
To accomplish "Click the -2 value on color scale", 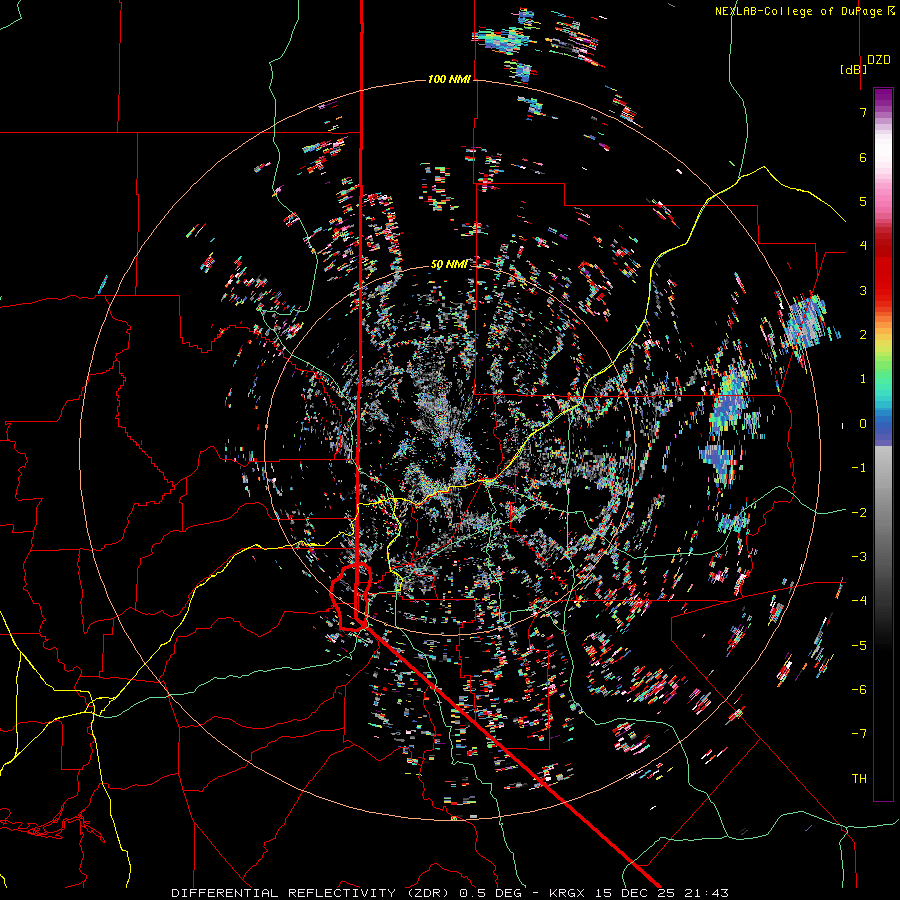I will 859,513.
